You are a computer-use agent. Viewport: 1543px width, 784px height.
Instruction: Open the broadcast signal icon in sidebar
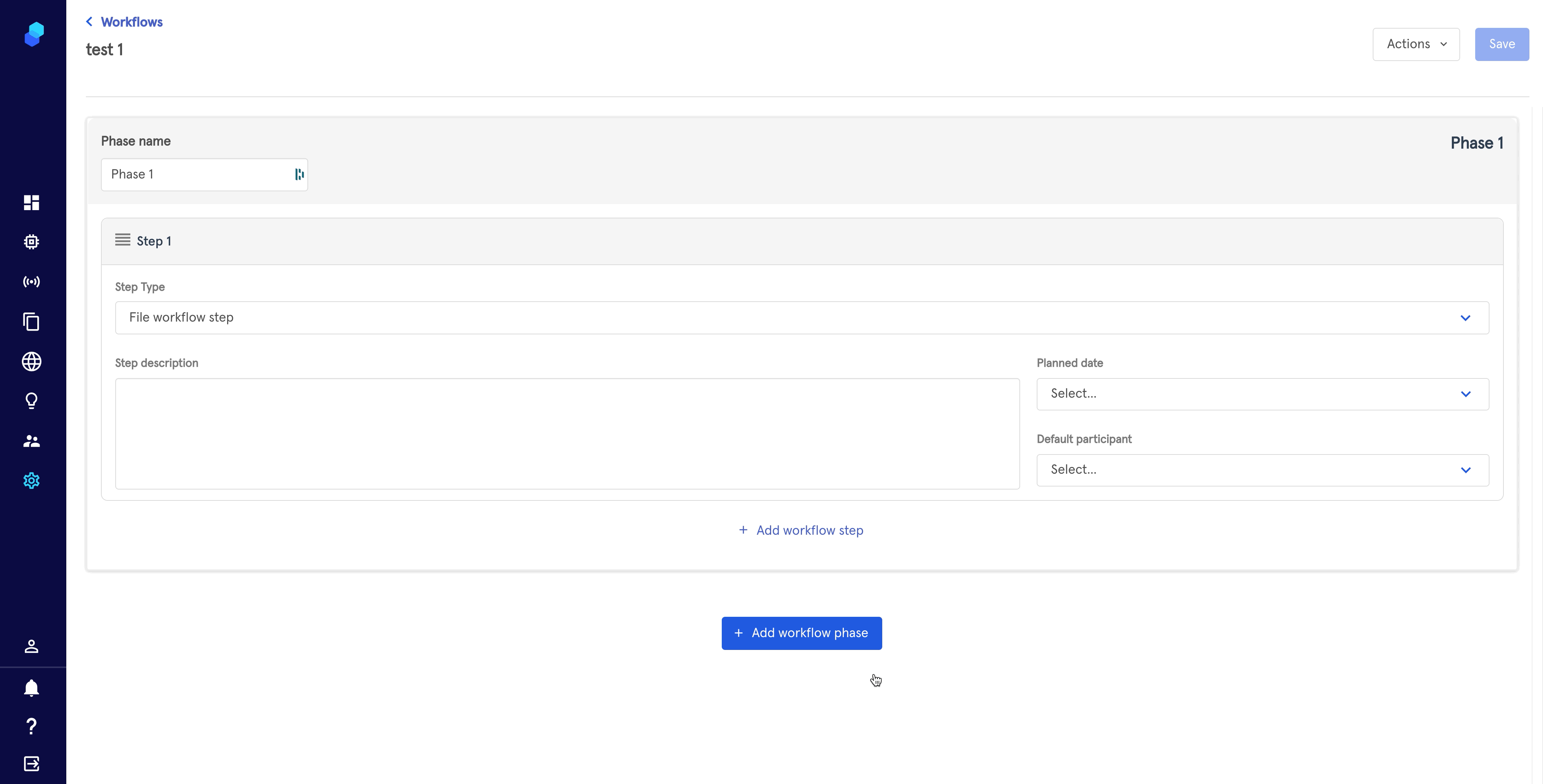pos(31,282)
